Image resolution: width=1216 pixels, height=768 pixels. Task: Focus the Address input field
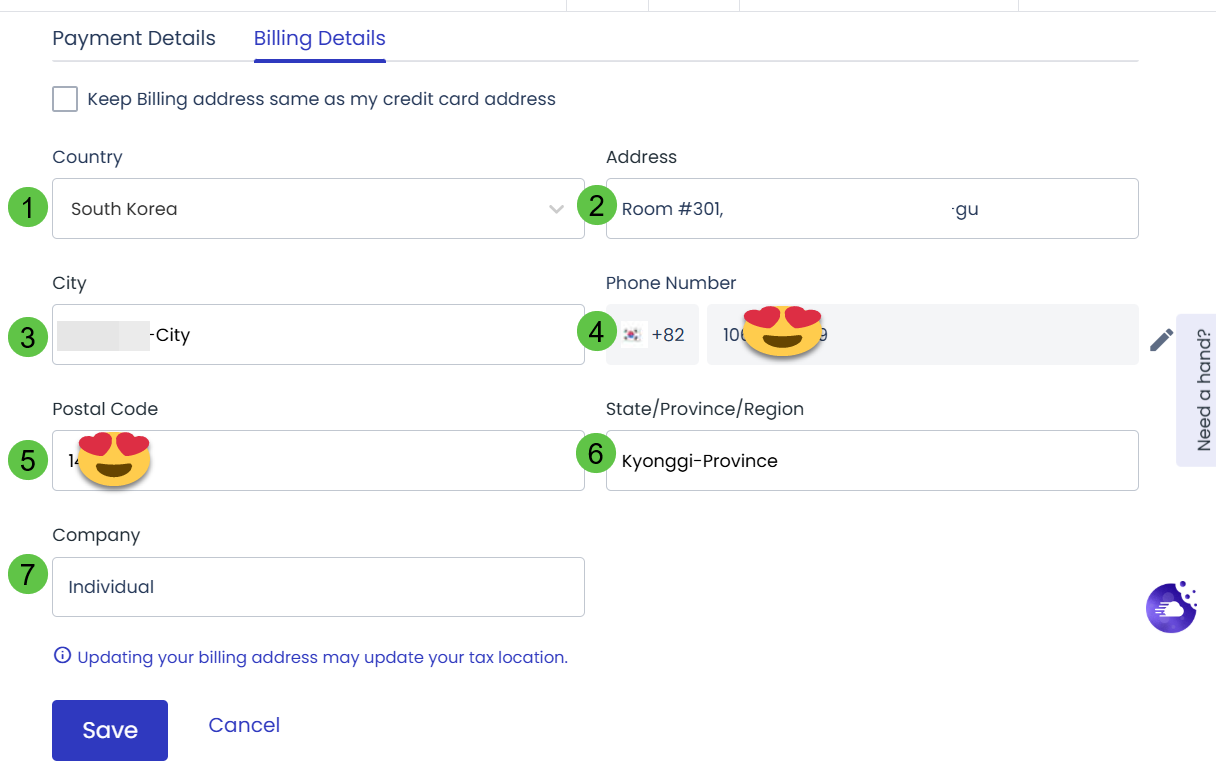(872, 209)
